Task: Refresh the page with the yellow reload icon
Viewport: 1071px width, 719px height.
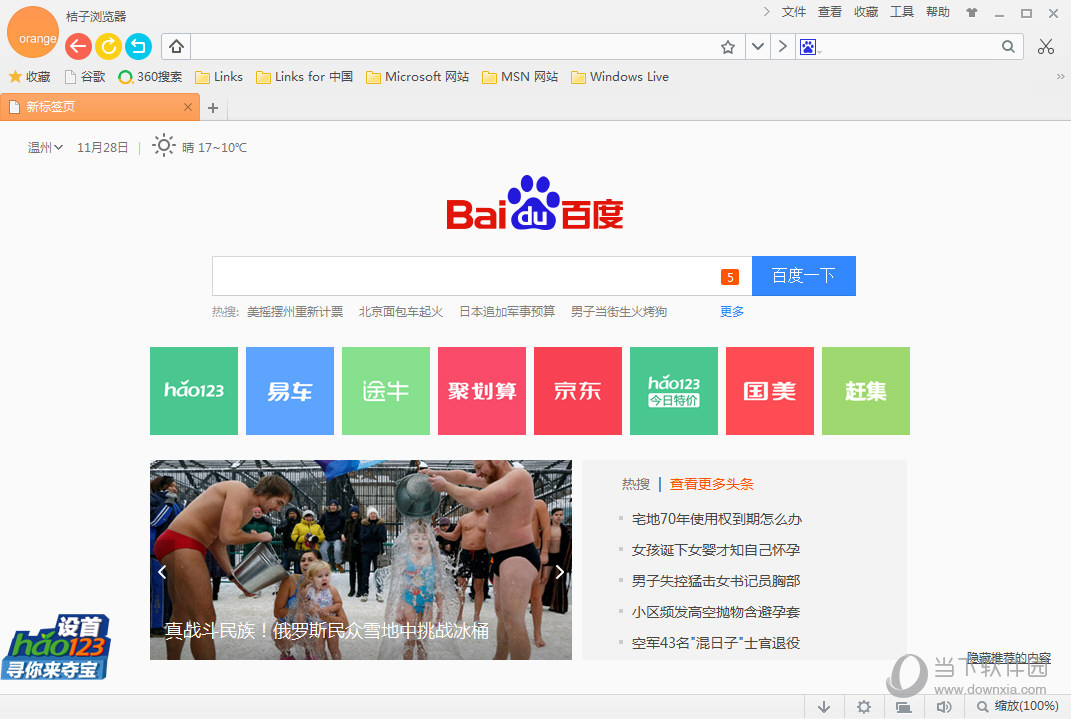Action: pos(108,46)
